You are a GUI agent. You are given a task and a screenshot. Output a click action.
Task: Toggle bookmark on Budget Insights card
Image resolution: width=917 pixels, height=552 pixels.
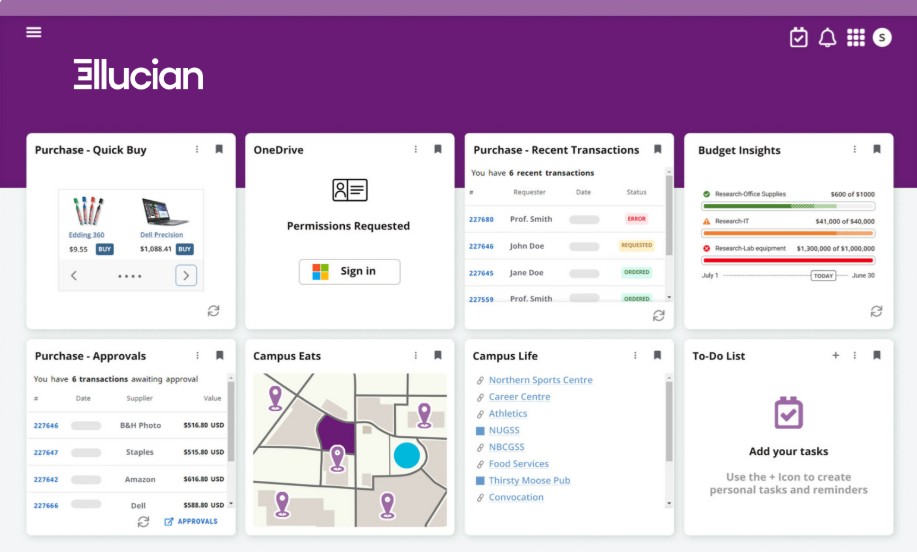[876, 149]
